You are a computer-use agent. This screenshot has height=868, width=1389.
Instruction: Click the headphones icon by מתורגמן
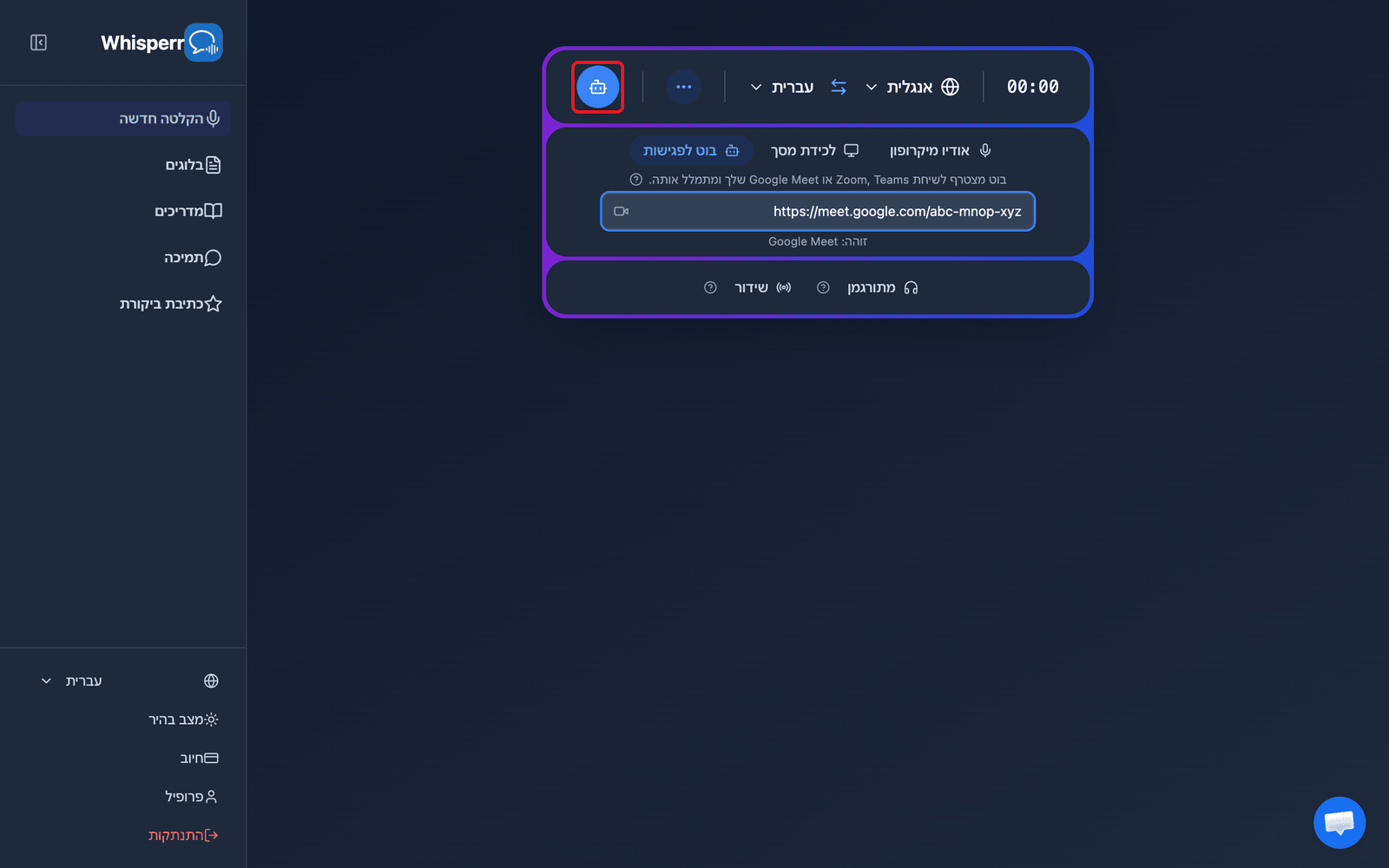tap(911, 287)
